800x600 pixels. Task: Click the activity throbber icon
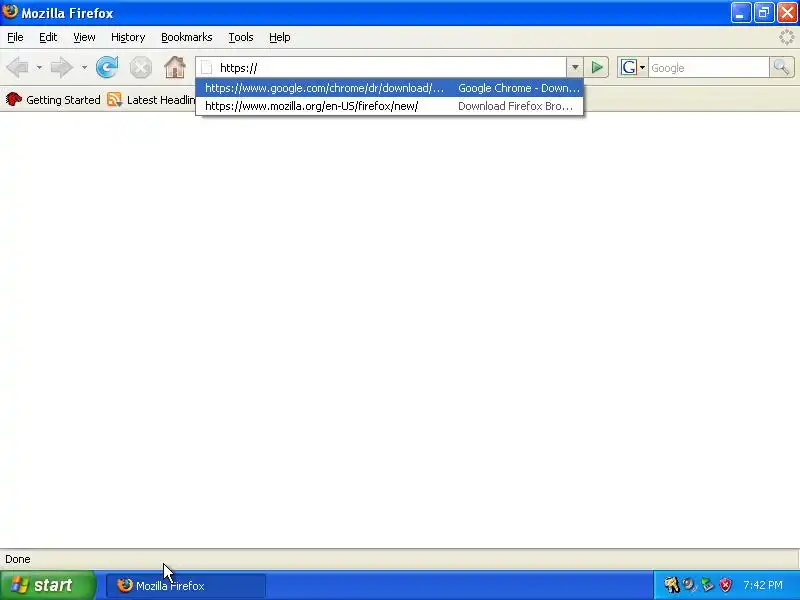(787, 37)
